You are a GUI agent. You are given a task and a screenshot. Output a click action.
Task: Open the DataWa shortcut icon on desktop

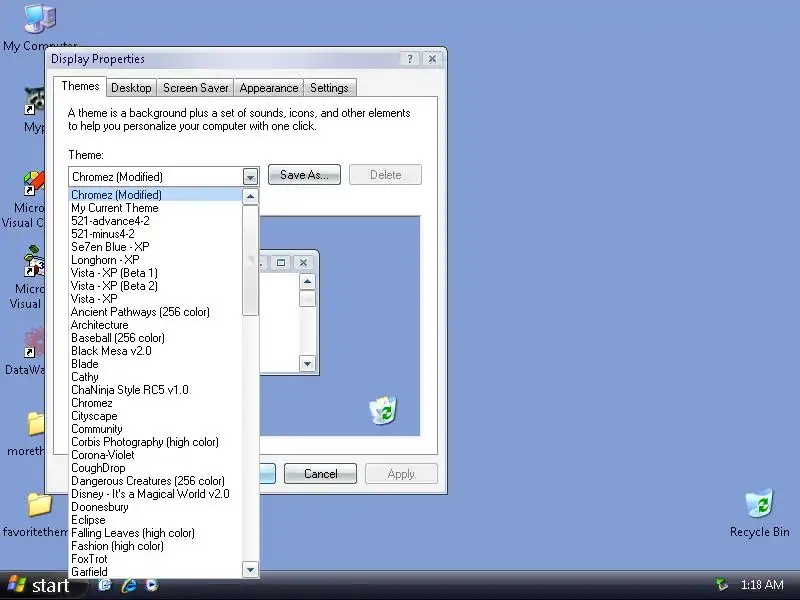[34, 343]
